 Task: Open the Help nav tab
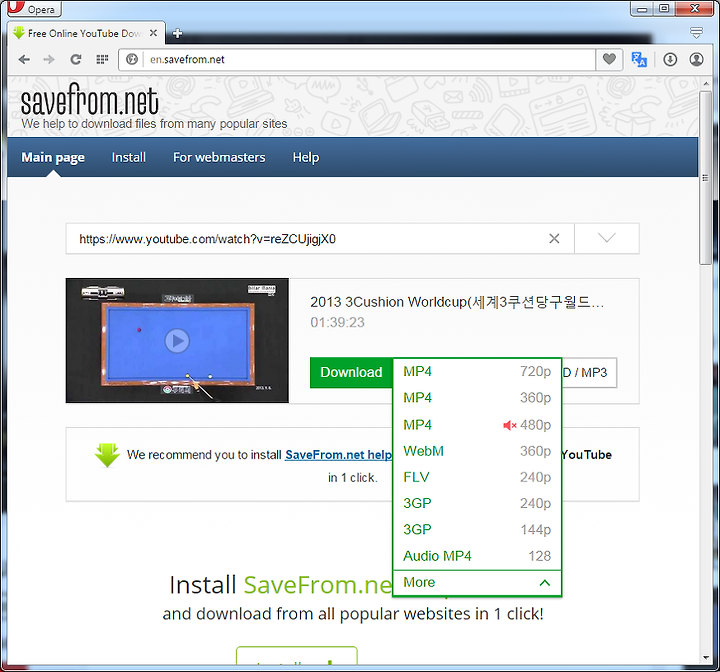point(306,157)
